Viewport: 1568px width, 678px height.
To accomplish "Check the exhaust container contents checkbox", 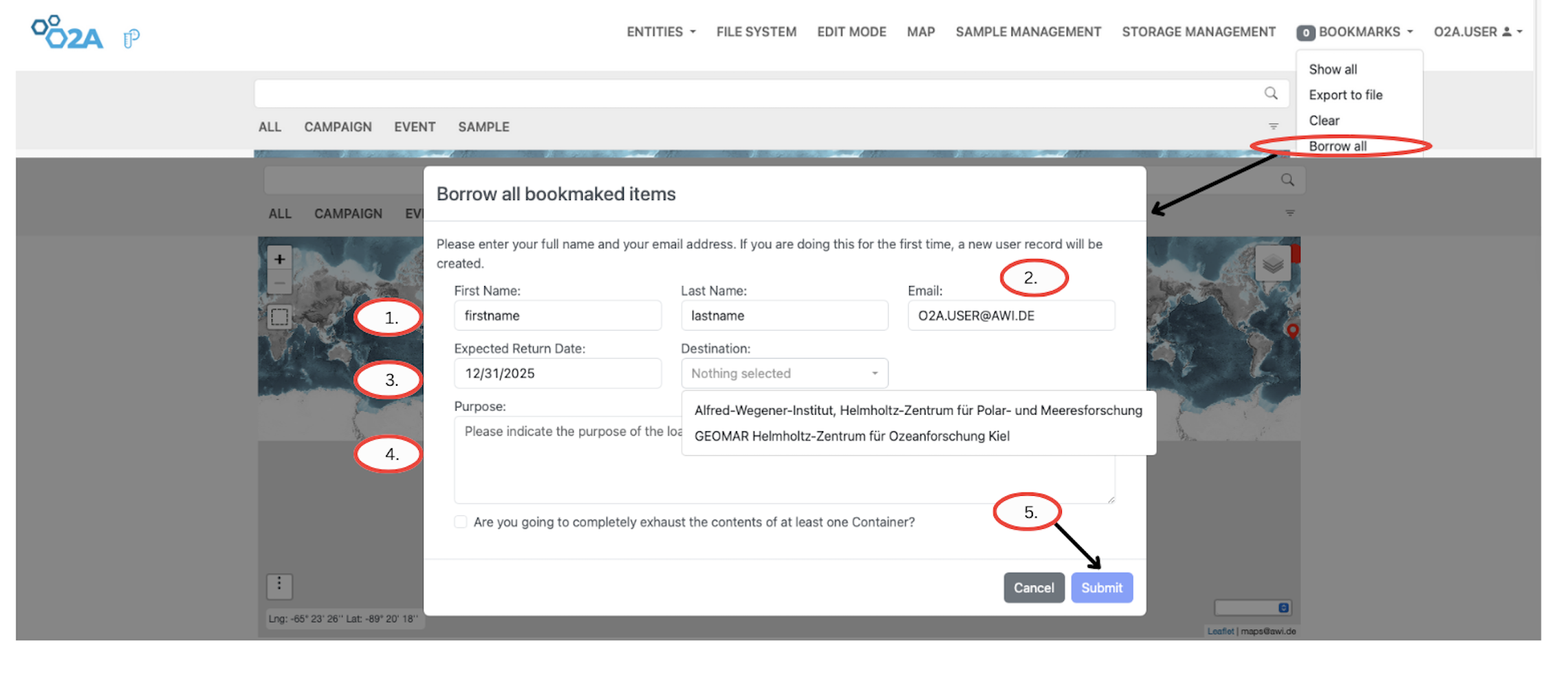I will click(x=461, y=522).
